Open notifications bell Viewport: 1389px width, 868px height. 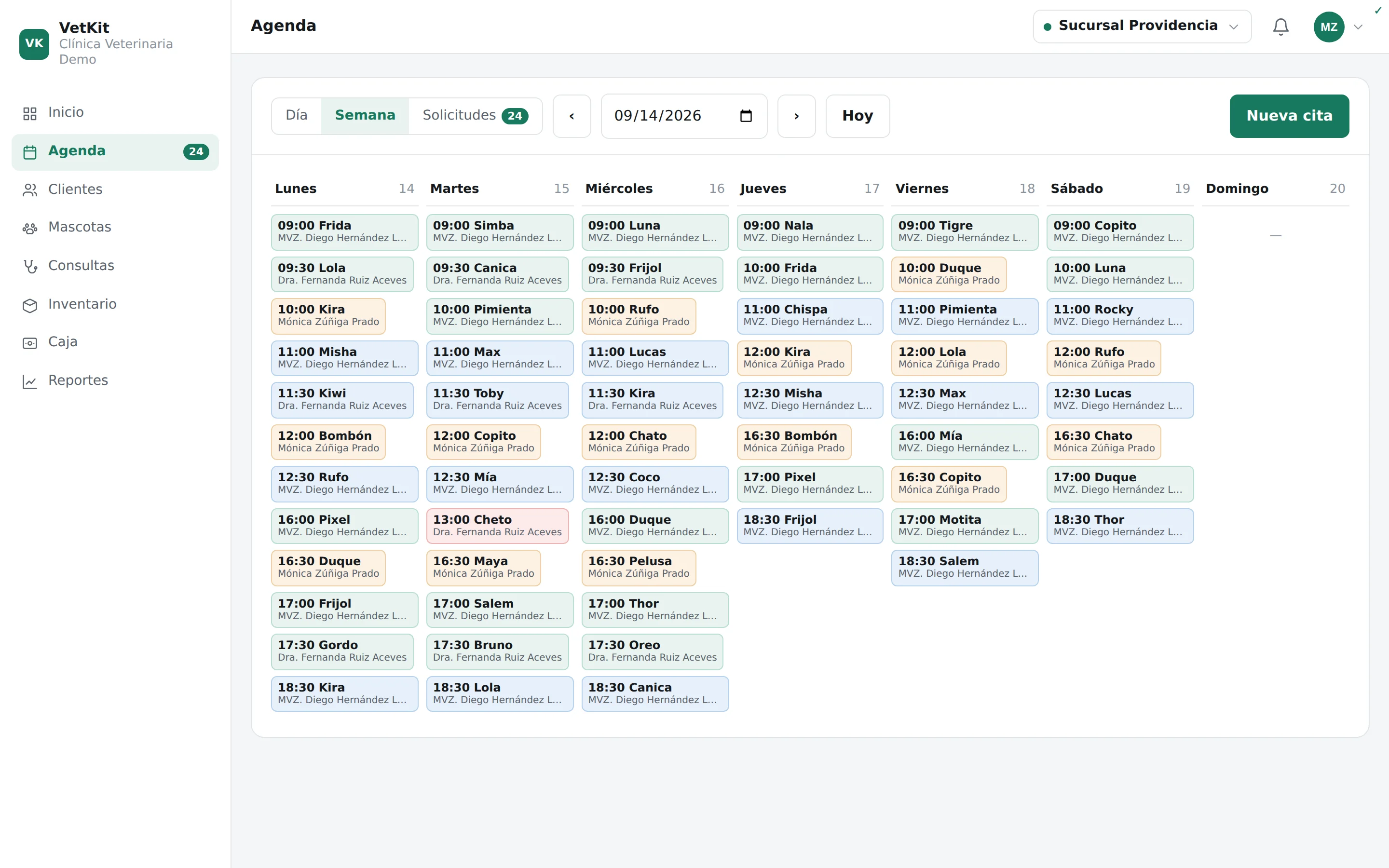tap(1280, 27)
